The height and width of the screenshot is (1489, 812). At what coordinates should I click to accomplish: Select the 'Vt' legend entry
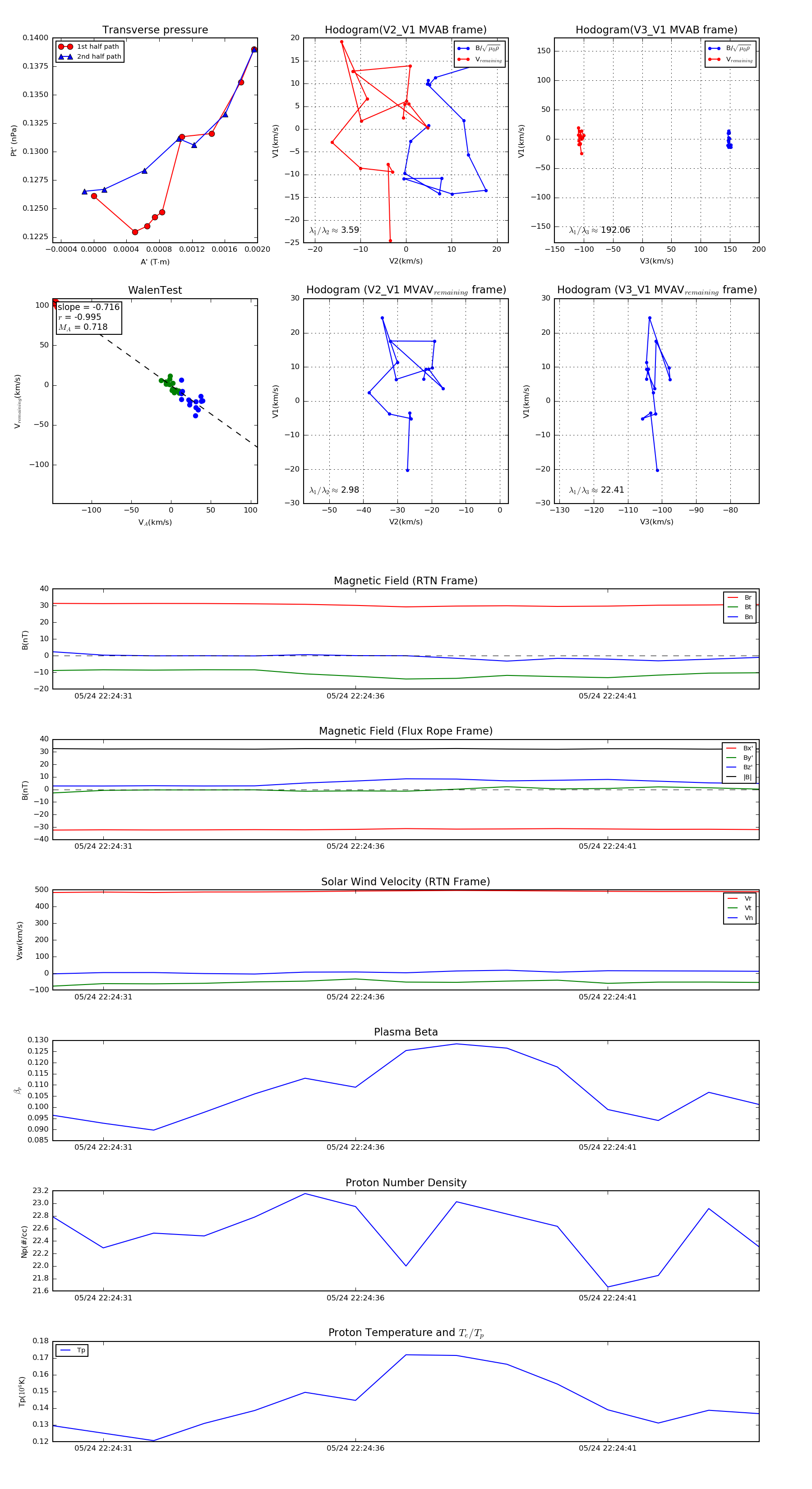tap(740, 908)
